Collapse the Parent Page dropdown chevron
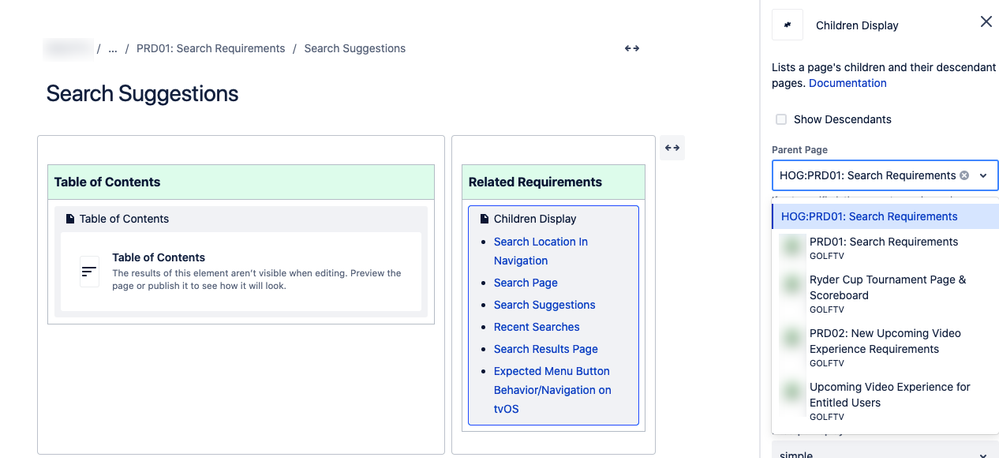Image resolution: width=999 pixels, height=458 pixels. pos(983,175)
